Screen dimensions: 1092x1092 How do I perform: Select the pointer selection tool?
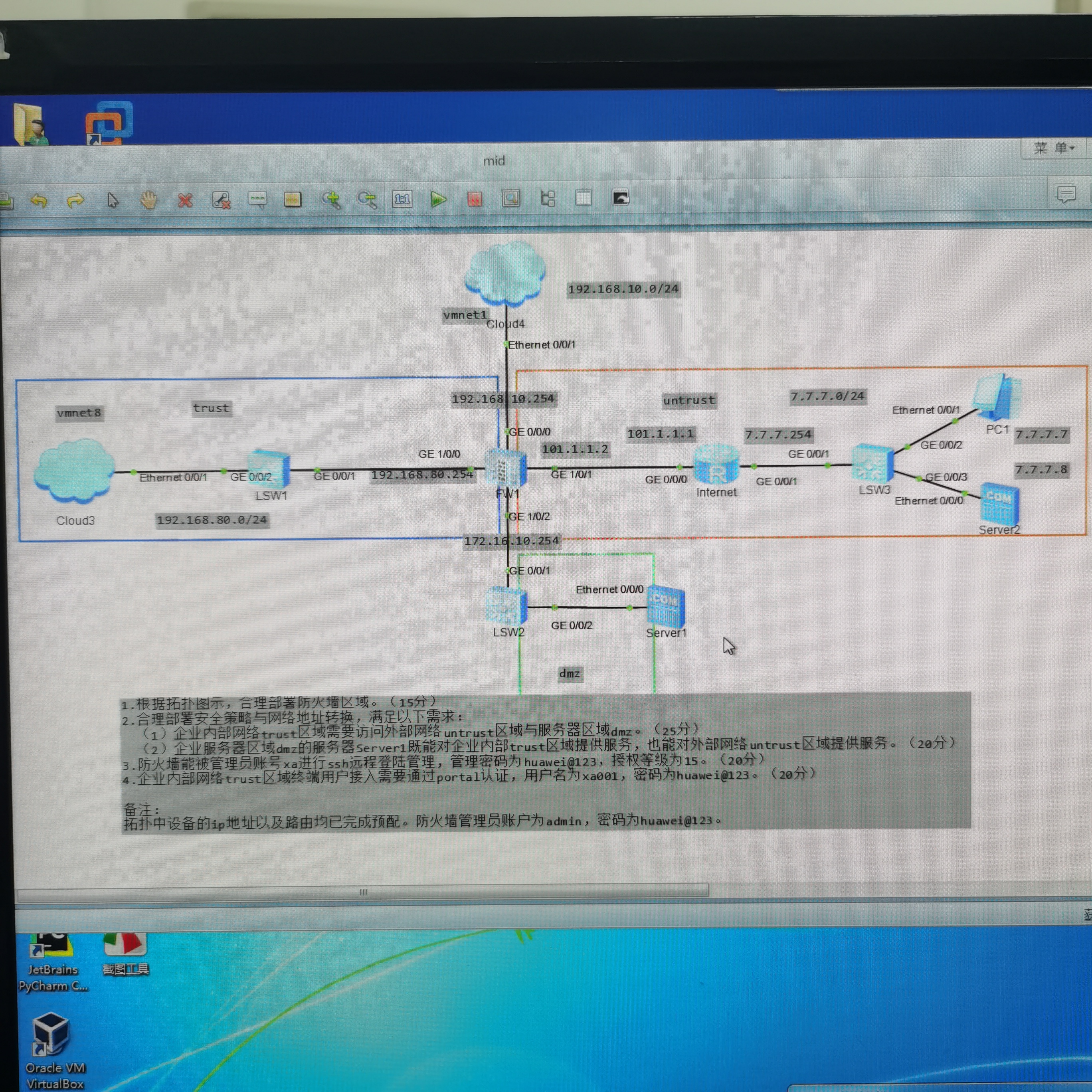[113, 200]
